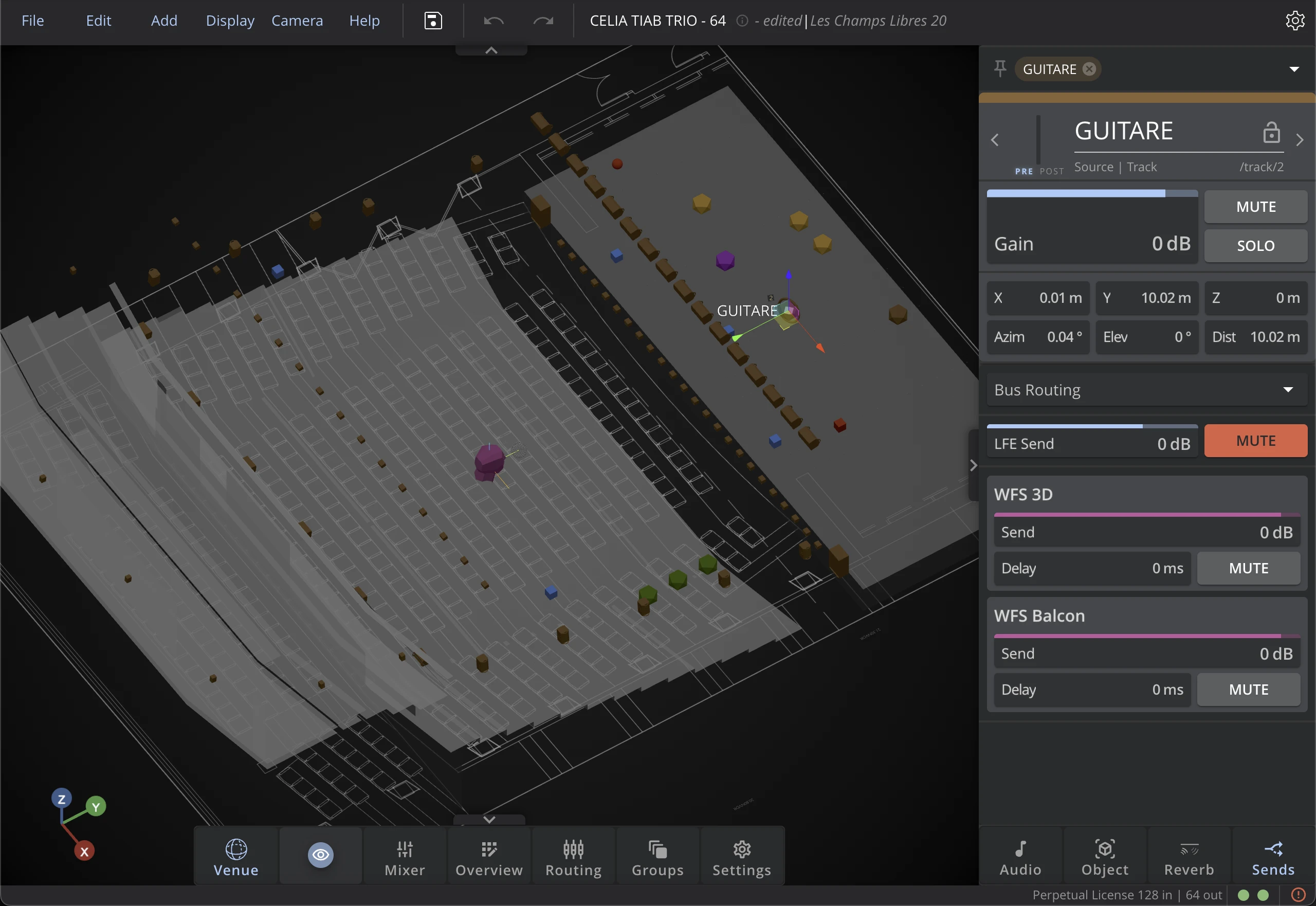Open the Display menu
The height and width of the screenshot is (906, 1316).
pyautogui.click(x=230, y=21)
